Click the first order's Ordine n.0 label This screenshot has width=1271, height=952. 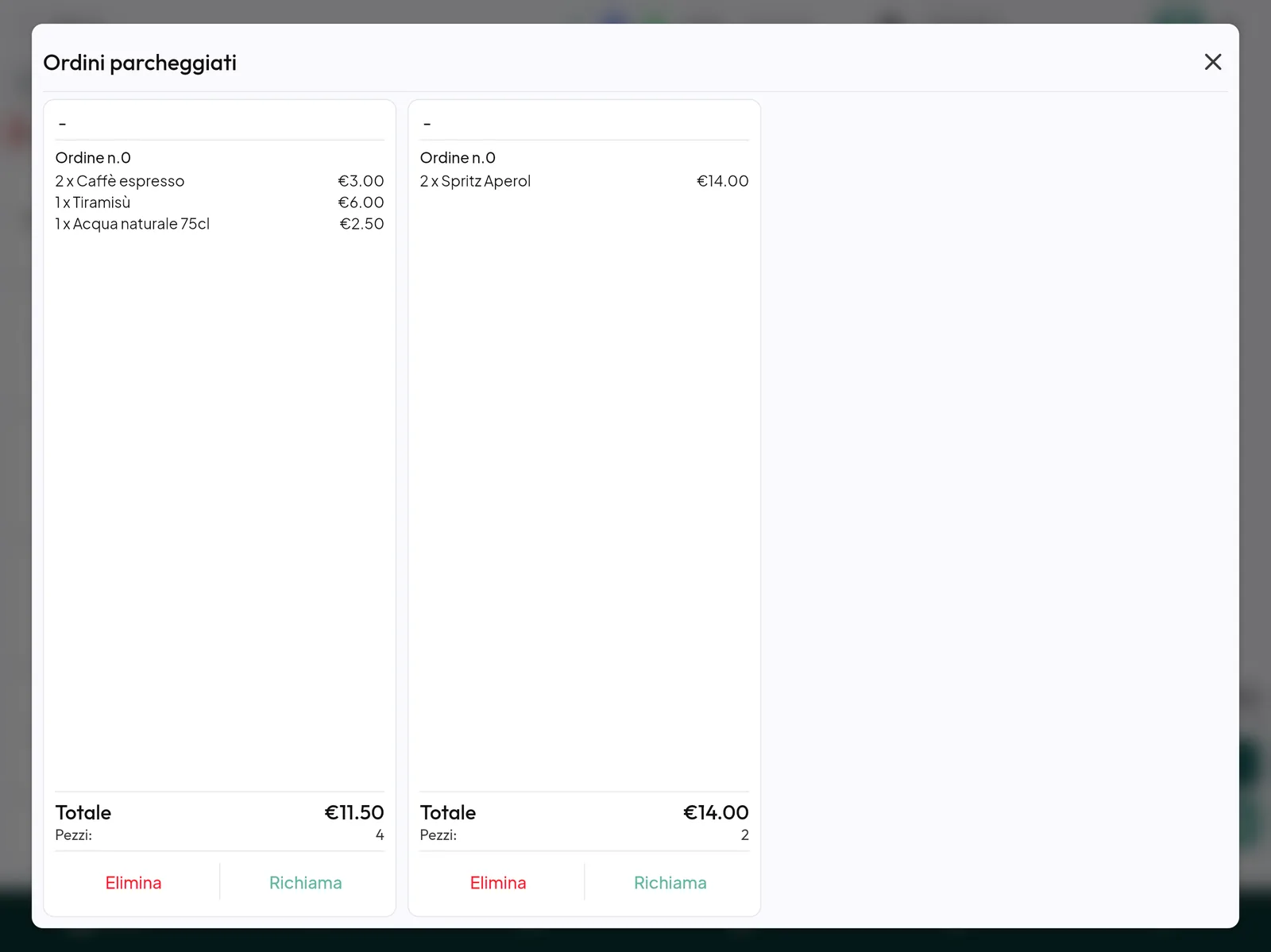pos(93,158)
